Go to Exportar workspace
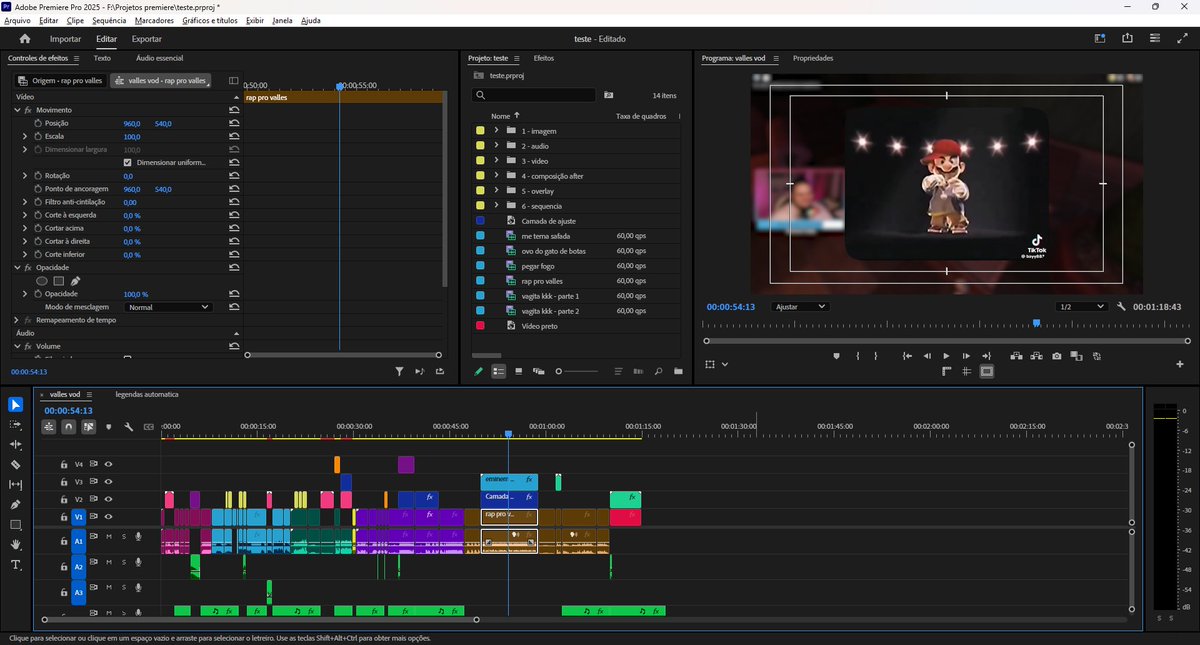The height and width of the screenshot is (645, 1200). click(147, 39)
